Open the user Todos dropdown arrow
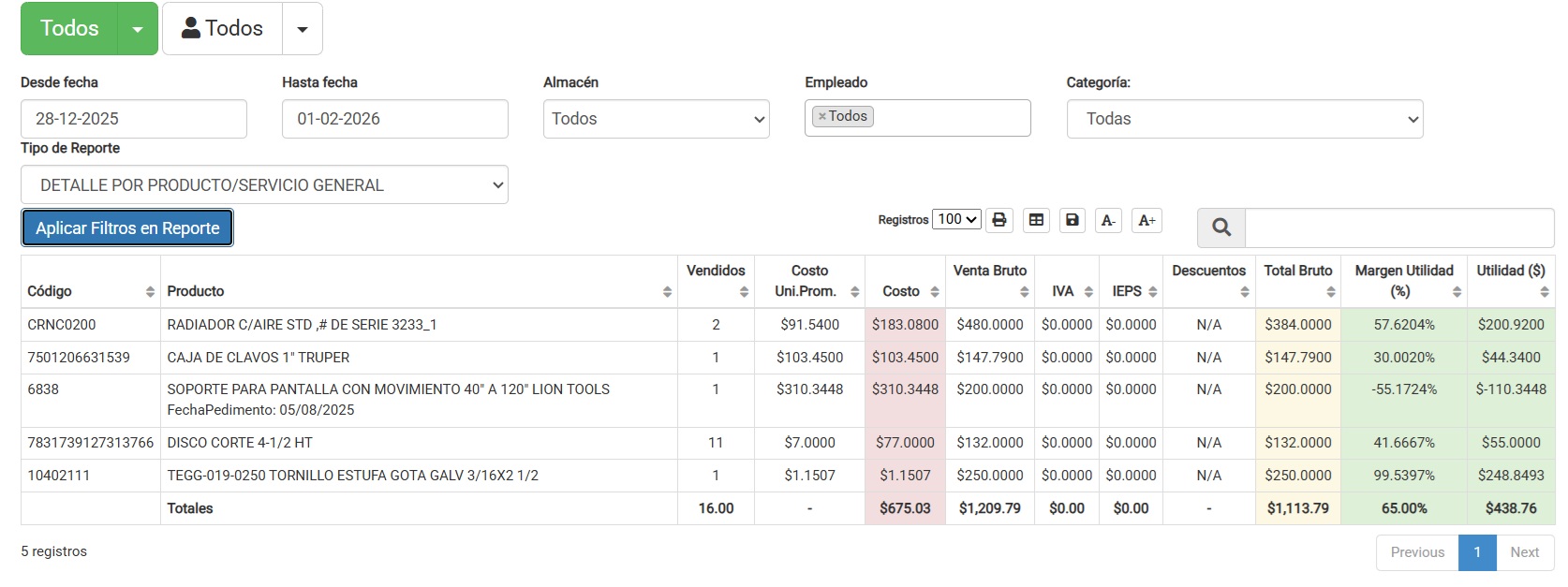 coord(303,29)
